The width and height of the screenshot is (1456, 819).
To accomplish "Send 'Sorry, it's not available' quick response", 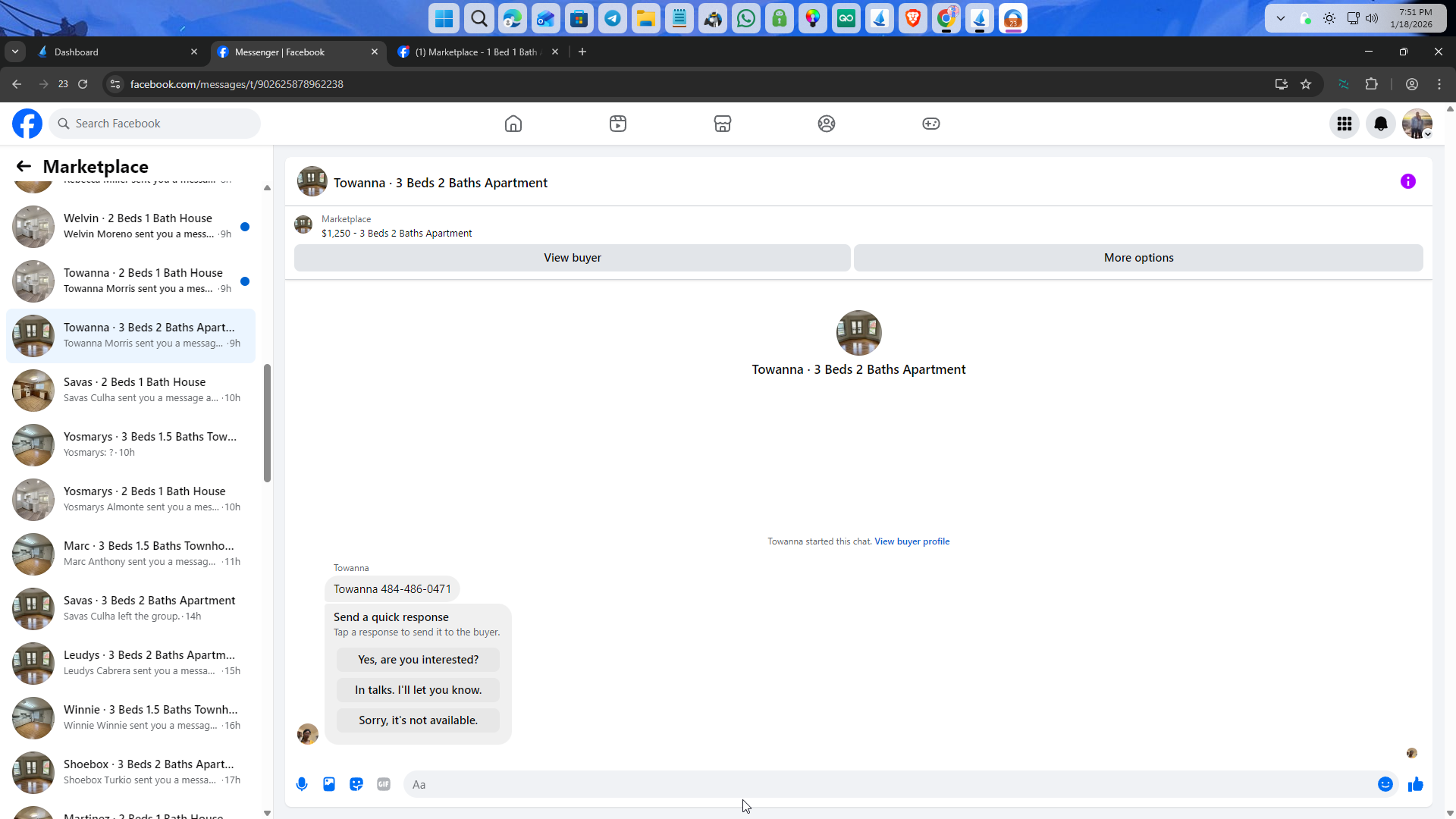I will (x=418, y=720).
